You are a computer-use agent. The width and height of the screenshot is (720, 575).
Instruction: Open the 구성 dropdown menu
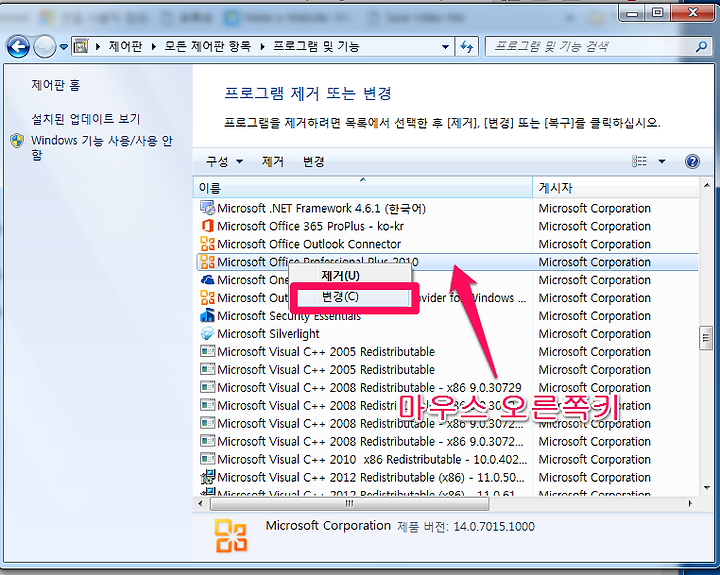tap(225, 161)
